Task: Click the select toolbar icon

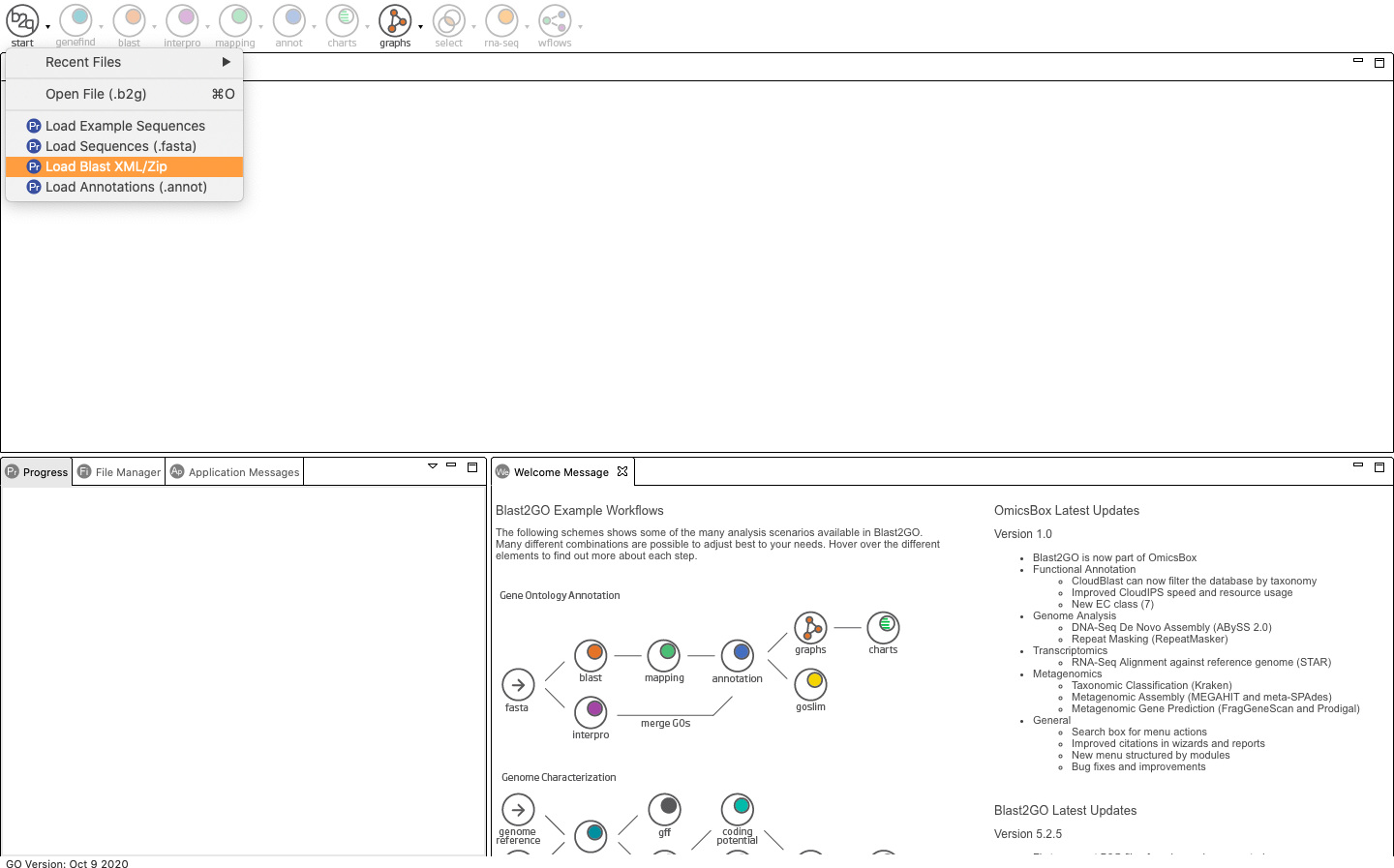Action: point(448,20)
